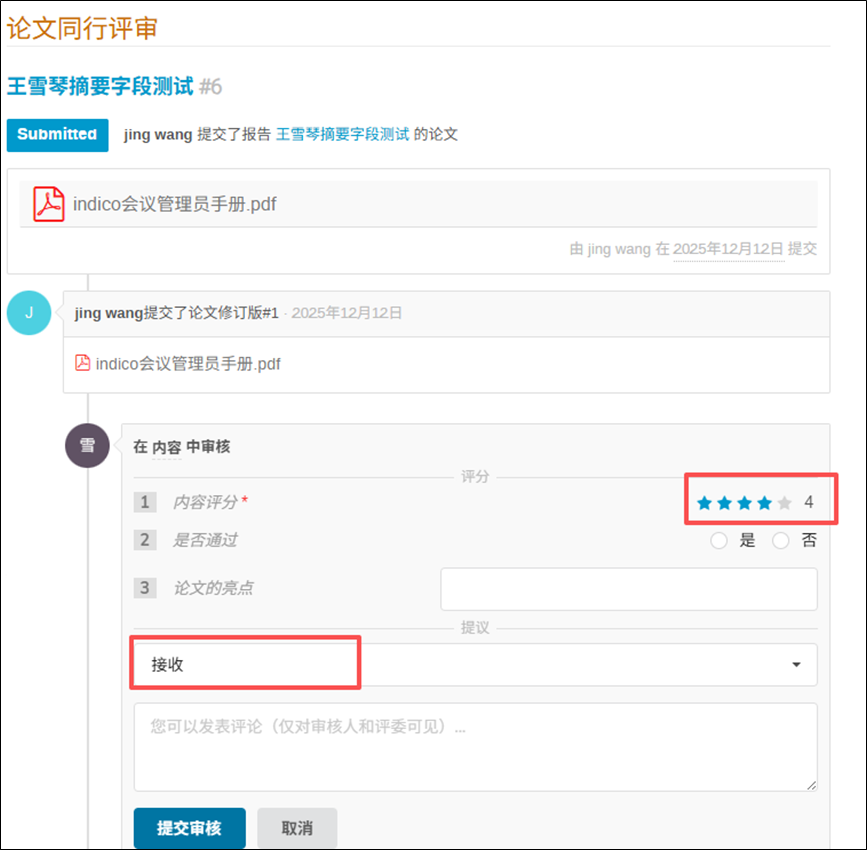The width and height of the screenshot is (867, 850).
Task: Set content rating to five stars
Action: click(785, 503)
